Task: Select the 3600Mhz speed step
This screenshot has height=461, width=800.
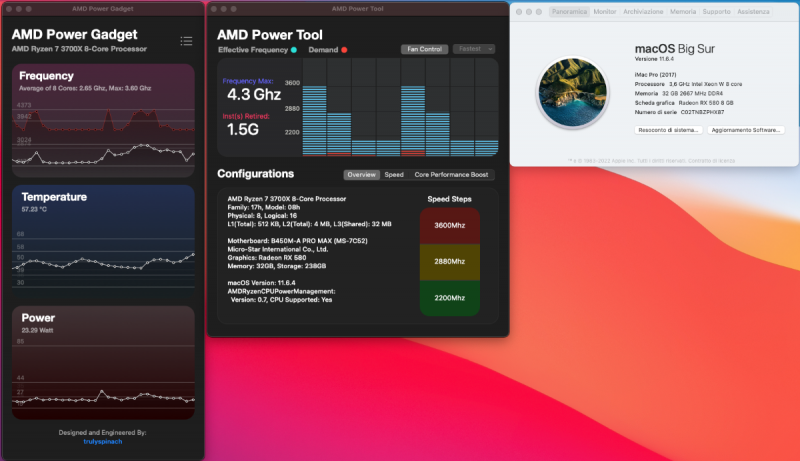Action: click(x=449, y=225)
